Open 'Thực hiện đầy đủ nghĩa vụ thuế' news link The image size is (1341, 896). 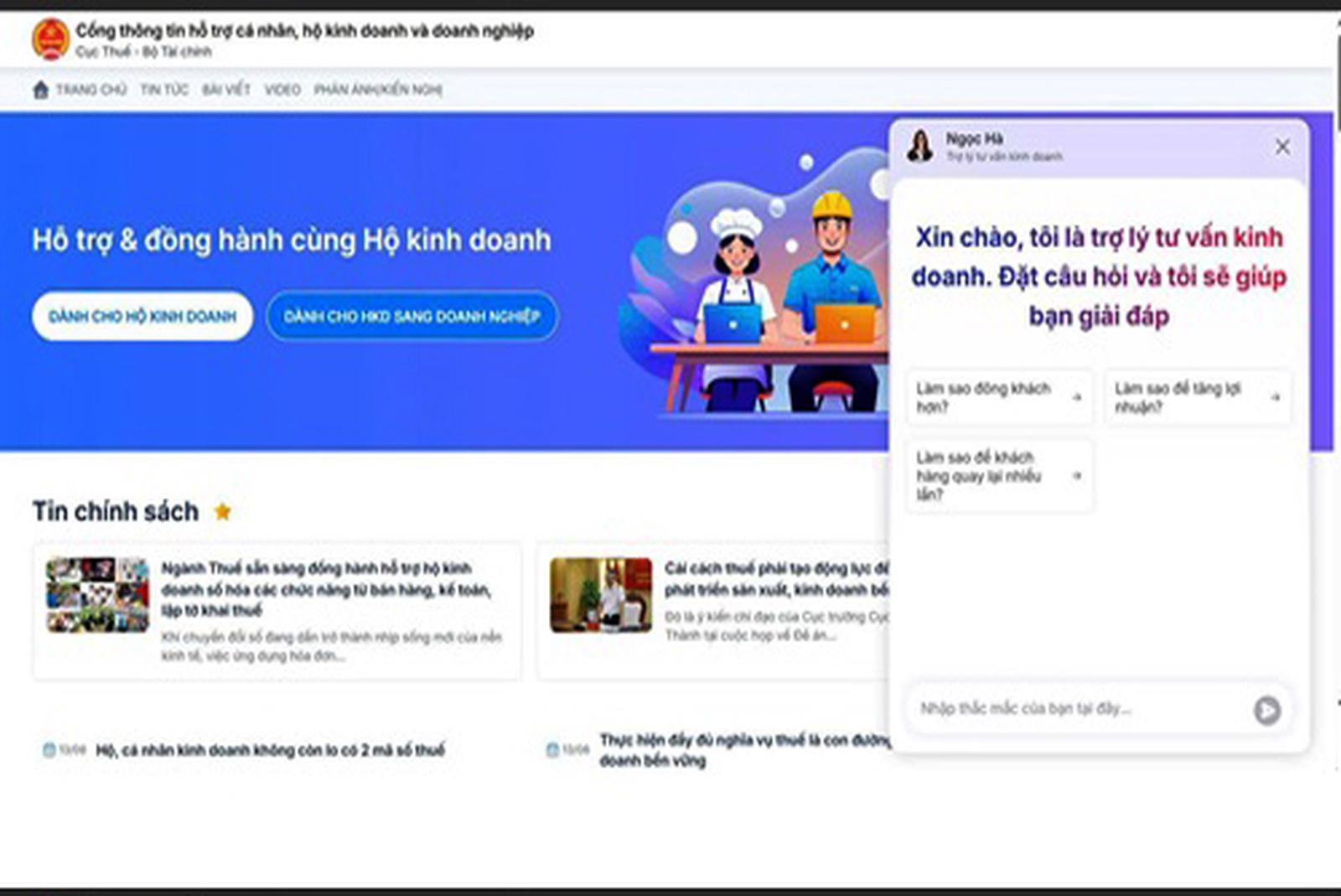click(744, 750)
